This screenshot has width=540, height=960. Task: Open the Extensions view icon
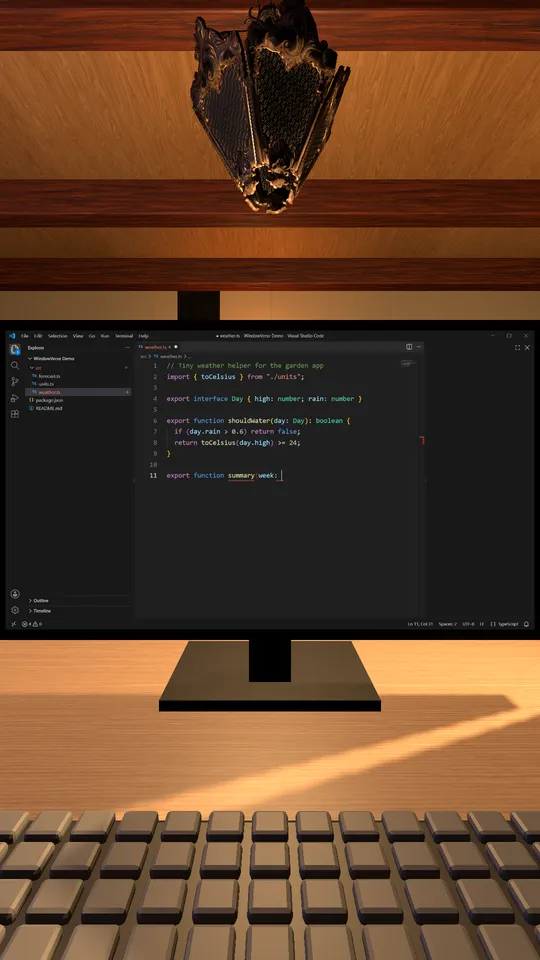(15, 414)
